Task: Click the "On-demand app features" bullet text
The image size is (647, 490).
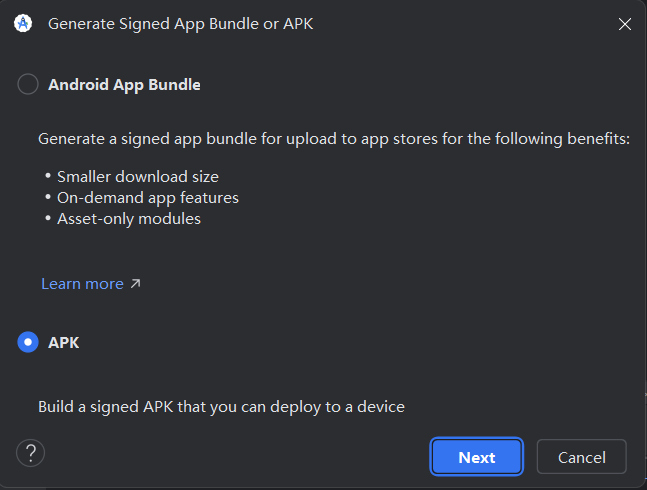Action: tap(148, 197)
